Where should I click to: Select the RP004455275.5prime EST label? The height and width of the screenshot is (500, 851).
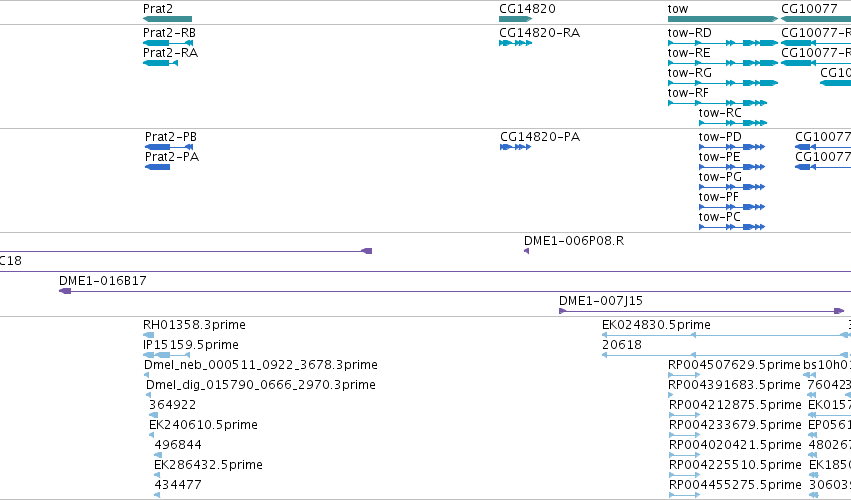point(735,485)
